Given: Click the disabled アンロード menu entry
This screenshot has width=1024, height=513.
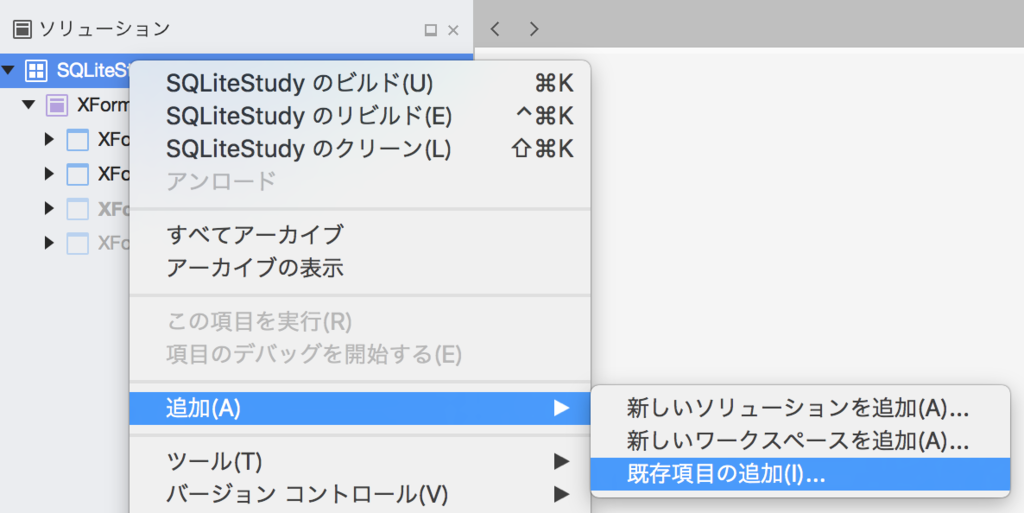Looking at the screenshot, I should point(360,181).
